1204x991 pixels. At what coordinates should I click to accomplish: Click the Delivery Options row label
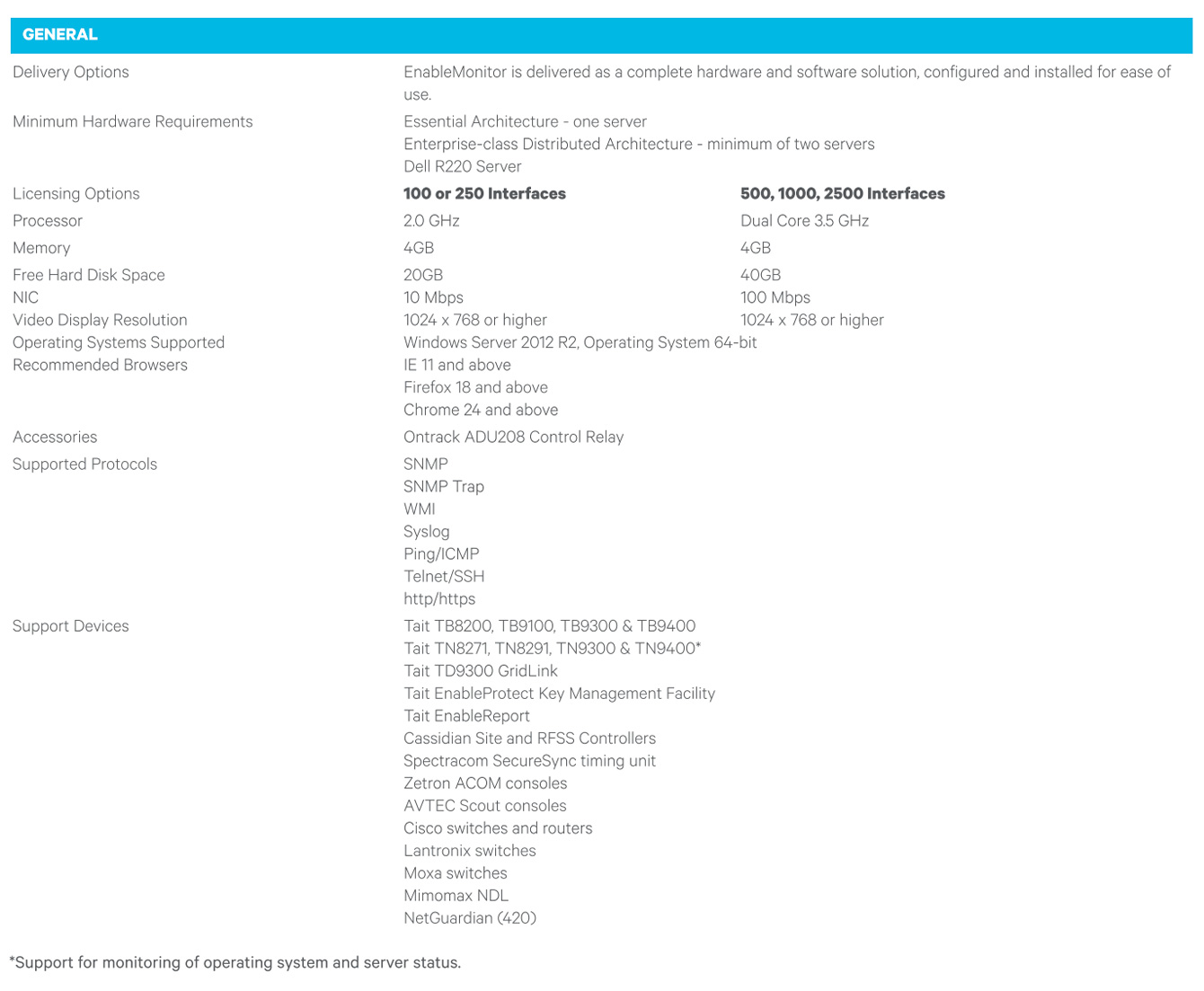click(x=71, y=72)
